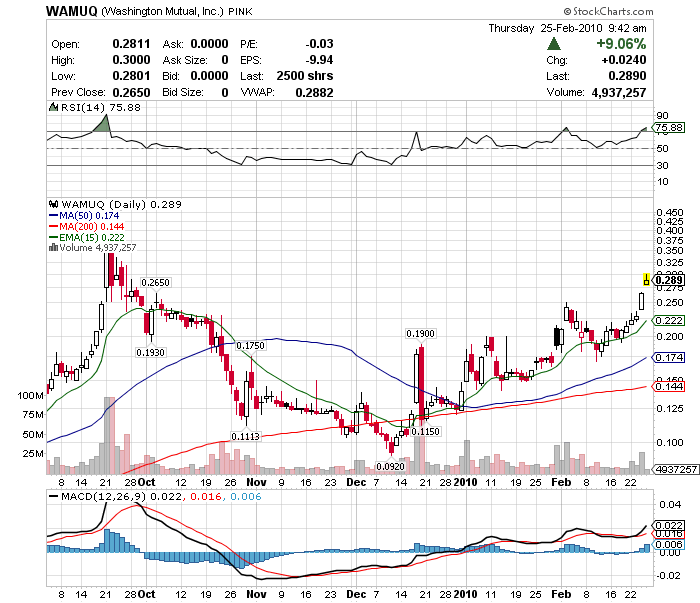Click the blue 0.006 value in MACD label
700x603 pixels.
246,496
